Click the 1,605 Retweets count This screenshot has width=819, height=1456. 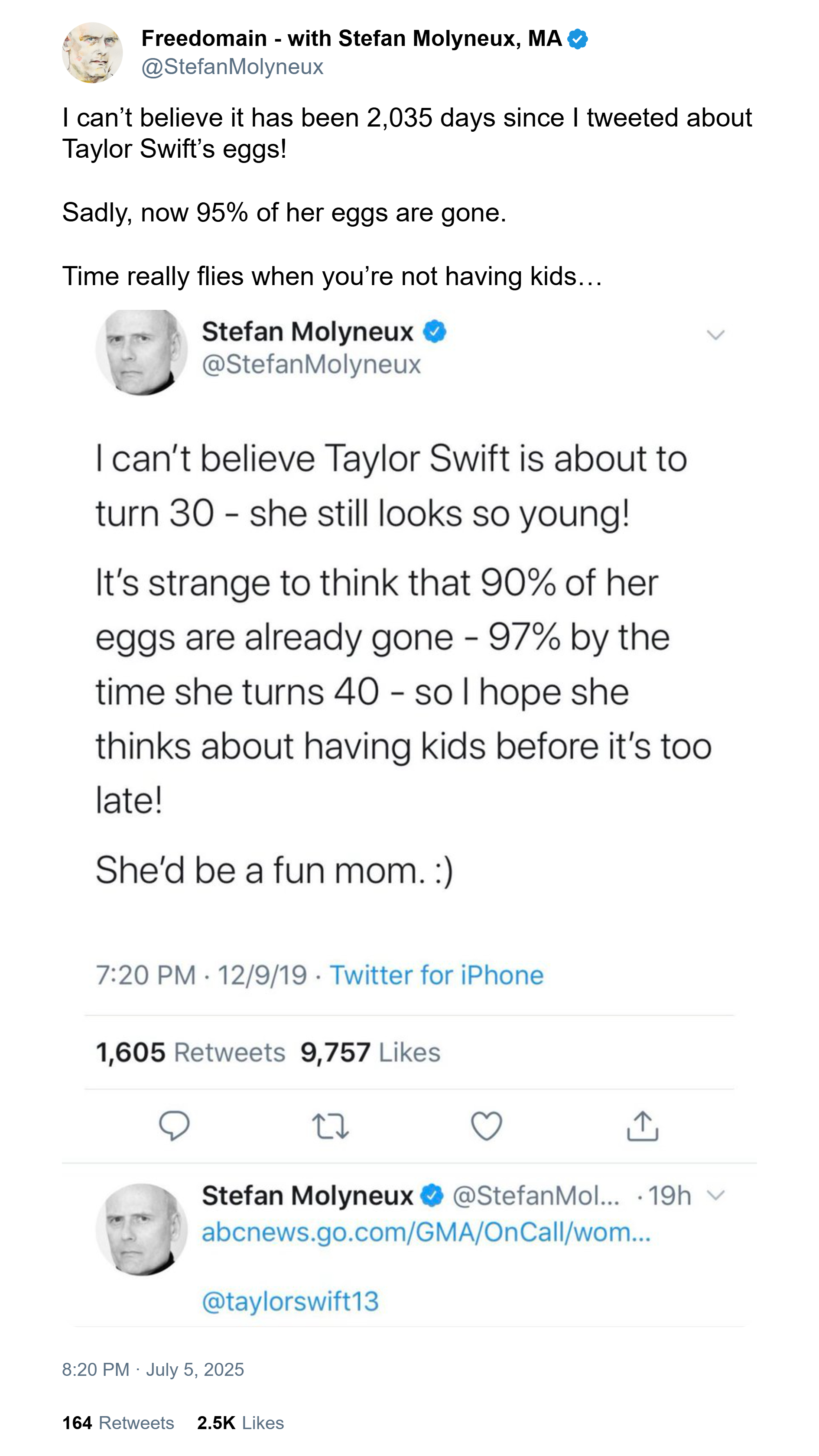point(190,1053)
